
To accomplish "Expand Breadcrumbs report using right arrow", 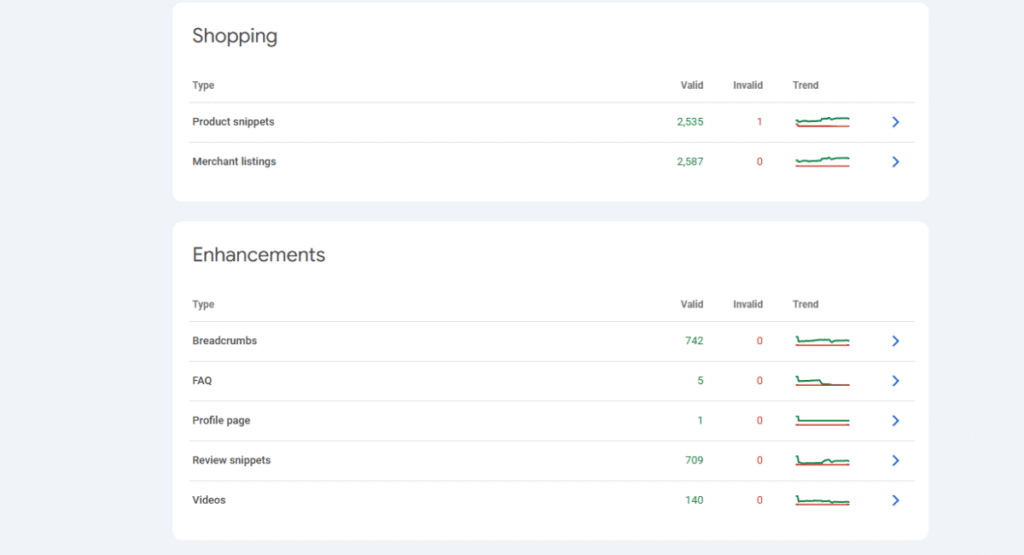I will [895, 341].
